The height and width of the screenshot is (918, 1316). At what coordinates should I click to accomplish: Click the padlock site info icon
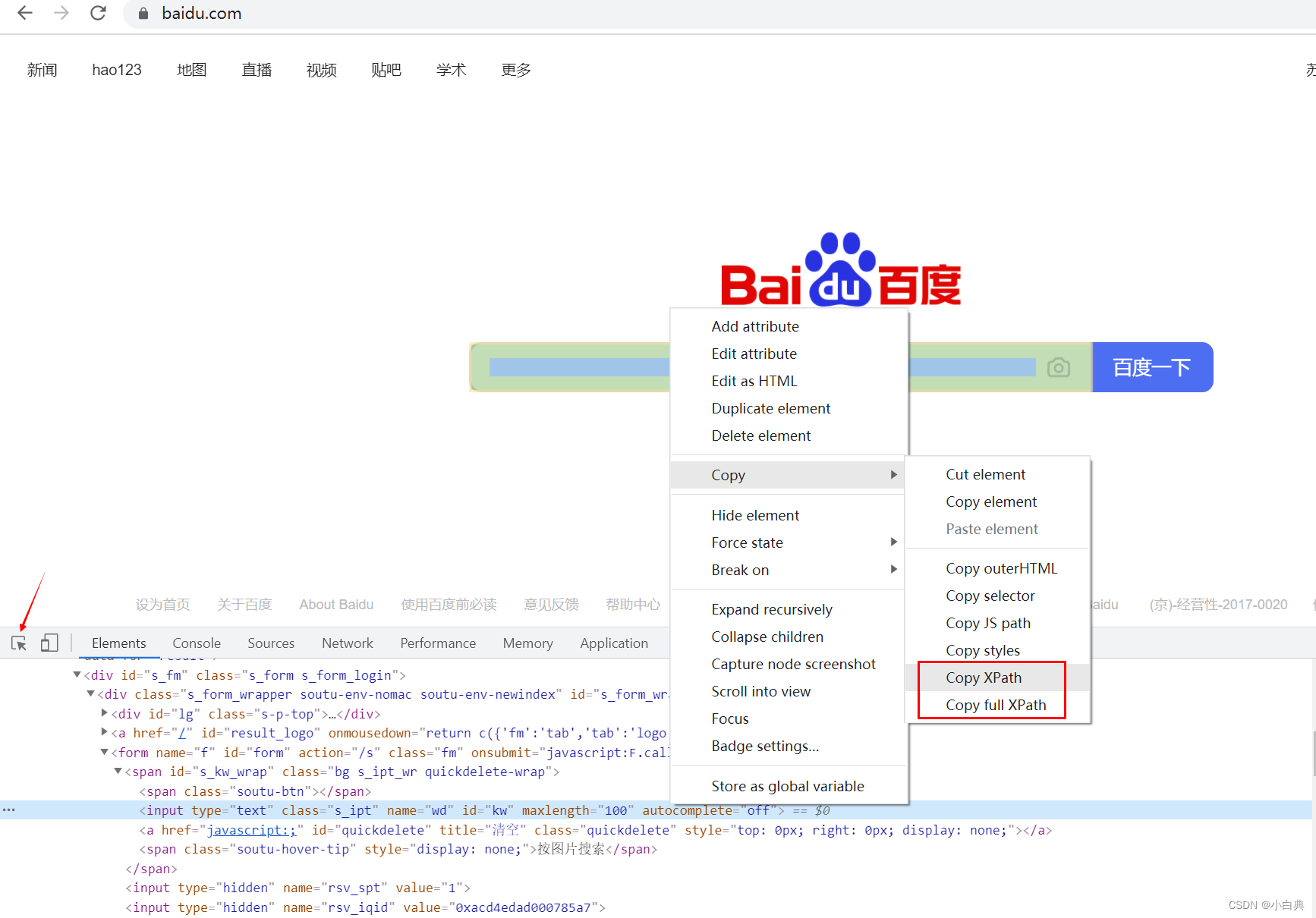click(143, 13)
